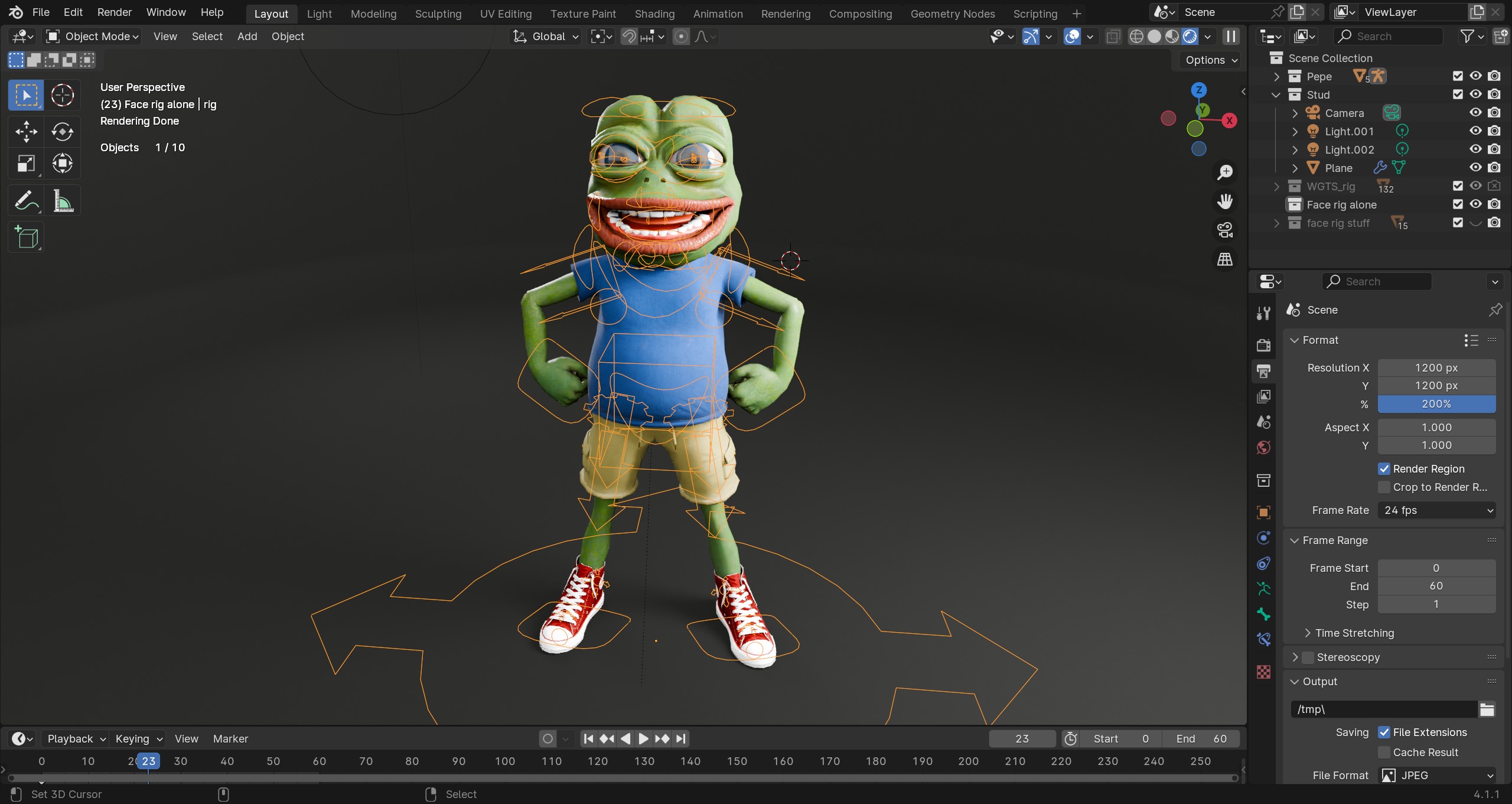Open the Global transform orientation dropdown
The width and height of the screenshot is (1512, 804).
(x=546, y=37)
